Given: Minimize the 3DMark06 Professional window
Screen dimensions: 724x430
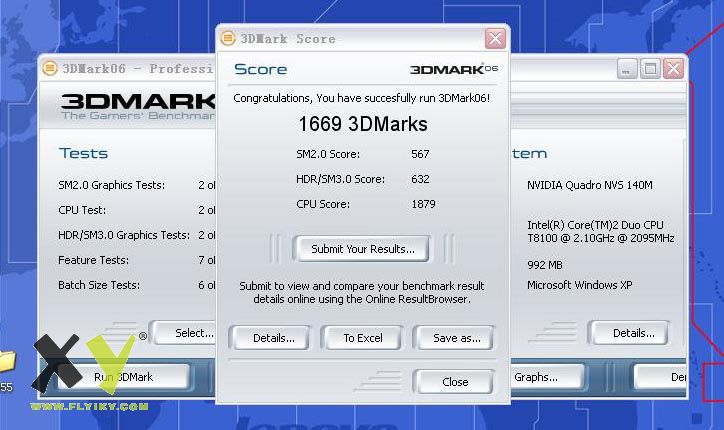Looking at the screenshot, I should tap(627, 69).
